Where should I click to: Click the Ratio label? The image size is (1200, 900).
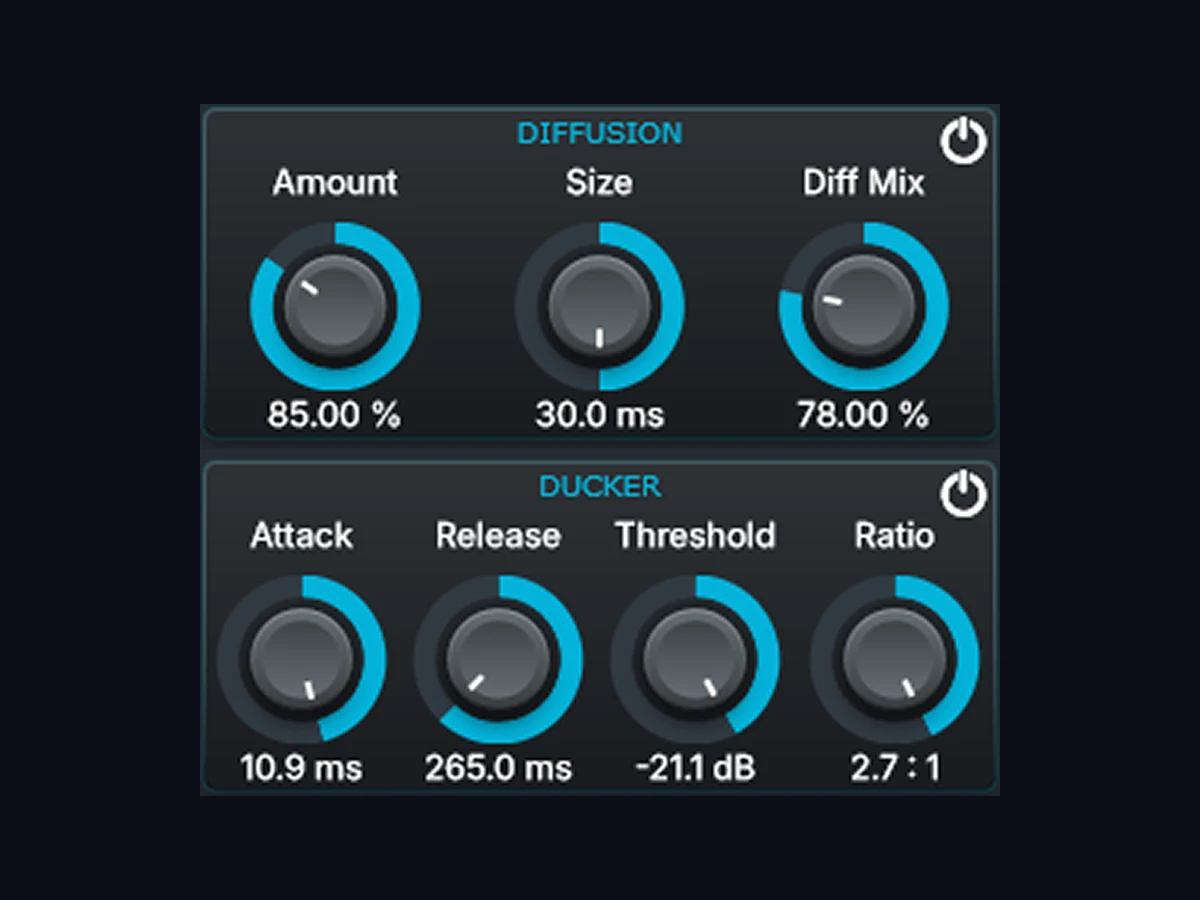[x=895, y=536]
